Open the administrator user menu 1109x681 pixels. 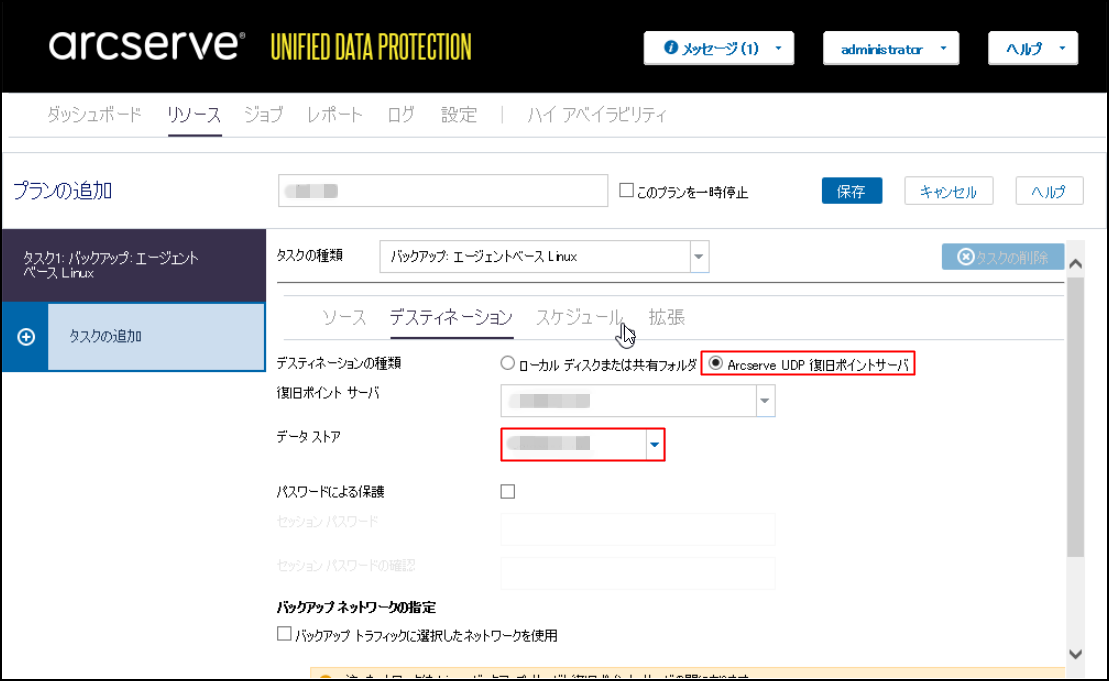pyautogui.click(x=890, y=48)
